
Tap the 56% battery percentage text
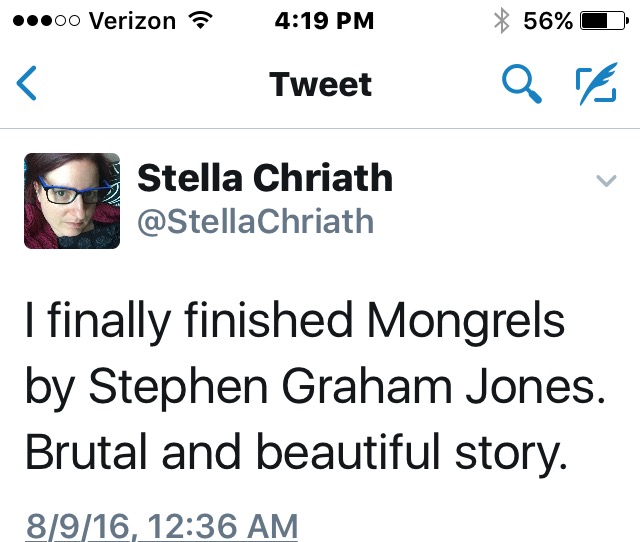[x=546, y=21]
